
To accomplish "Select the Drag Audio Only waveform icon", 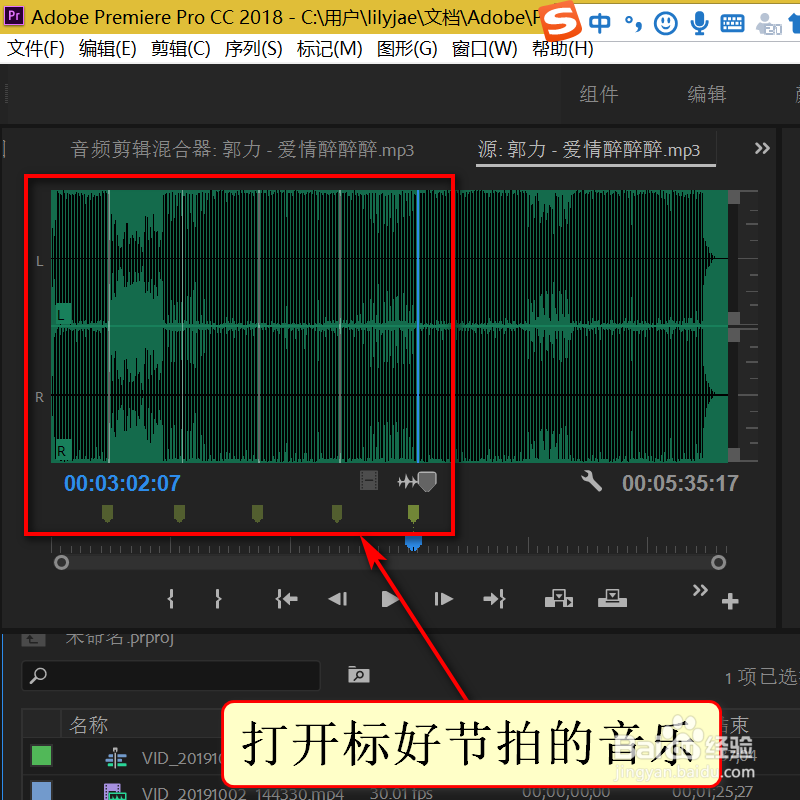I will [417, 481].
